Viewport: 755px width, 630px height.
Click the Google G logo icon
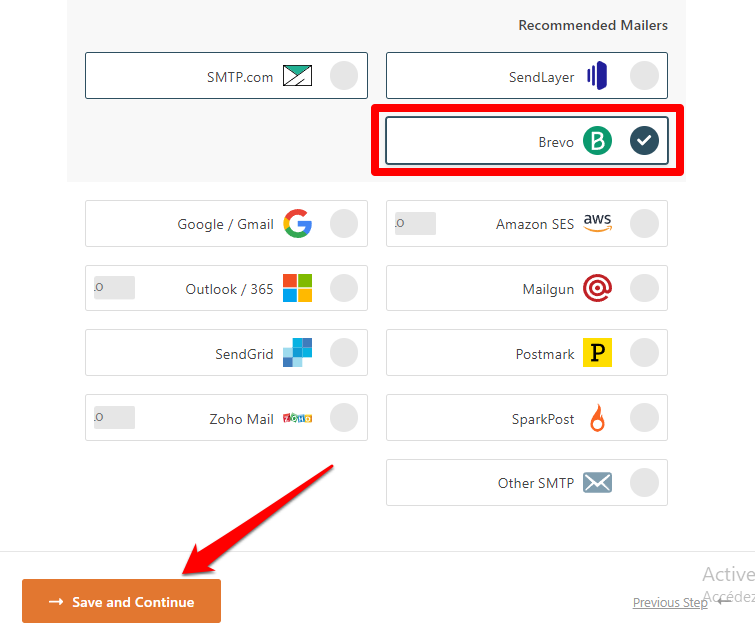297,224
